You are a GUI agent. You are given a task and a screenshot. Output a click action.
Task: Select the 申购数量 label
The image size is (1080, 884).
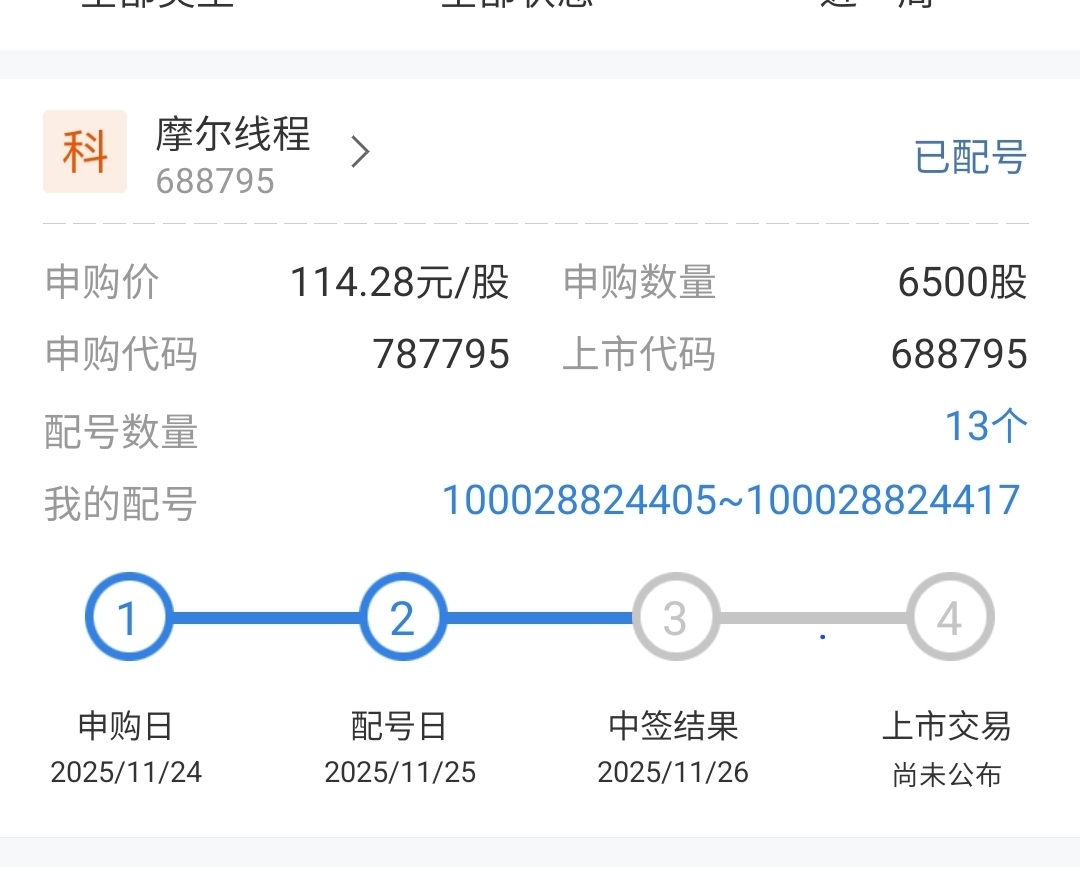coord(639,282)
